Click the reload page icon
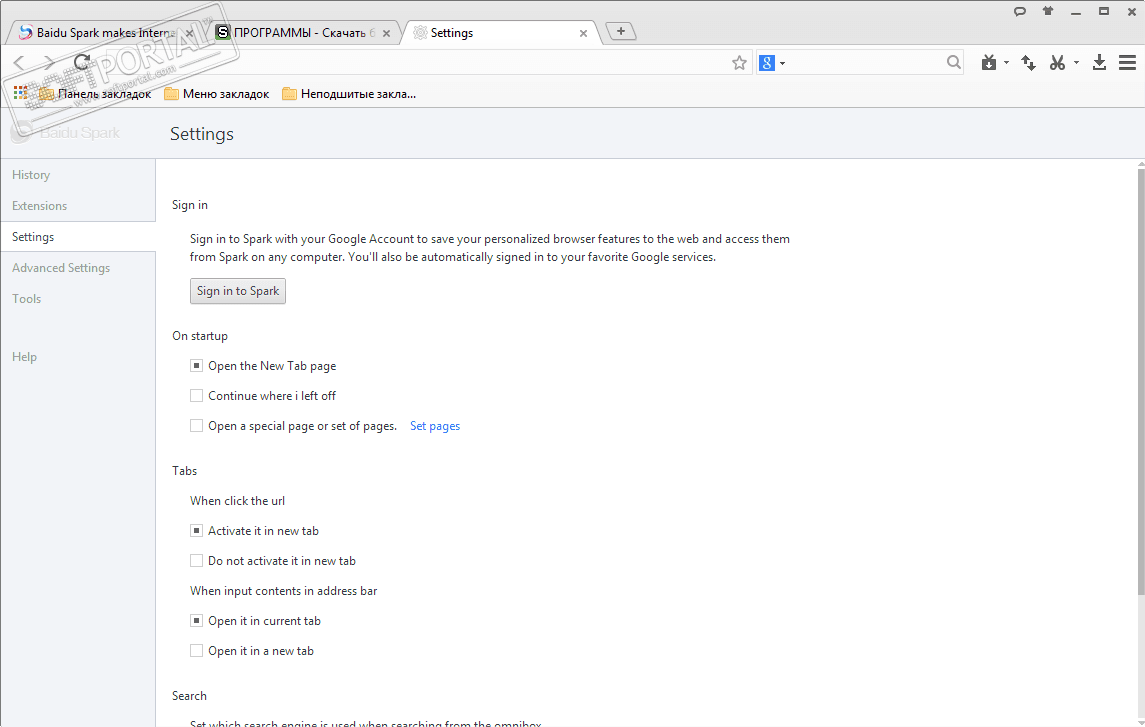Image resolution: width=1145 pixels, height=727 pixels. click(82, 63)
